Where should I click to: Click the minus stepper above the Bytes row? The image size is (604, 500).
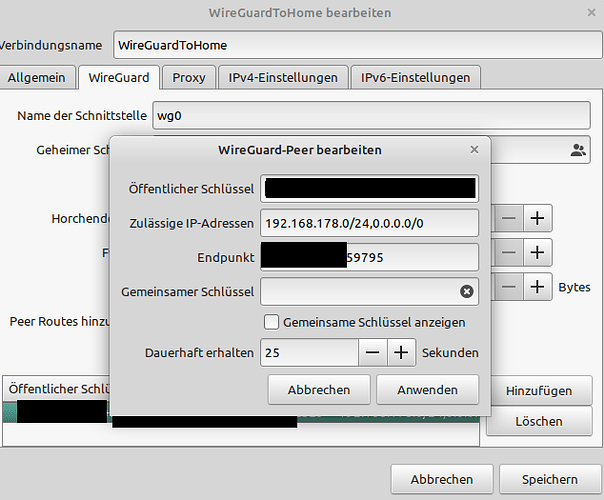click(508, 253)
